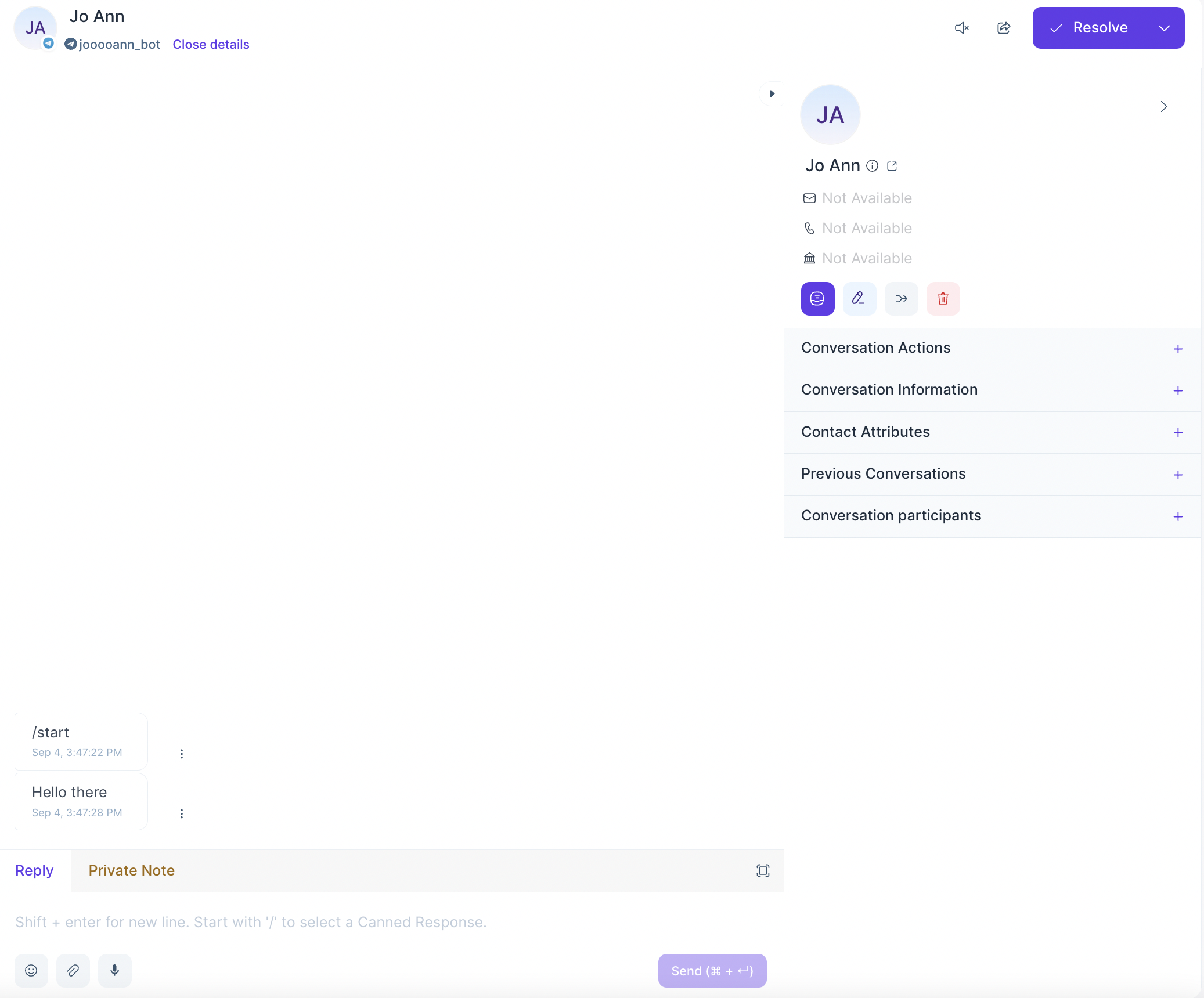Click the send transcript share icon

[1004, 28]
